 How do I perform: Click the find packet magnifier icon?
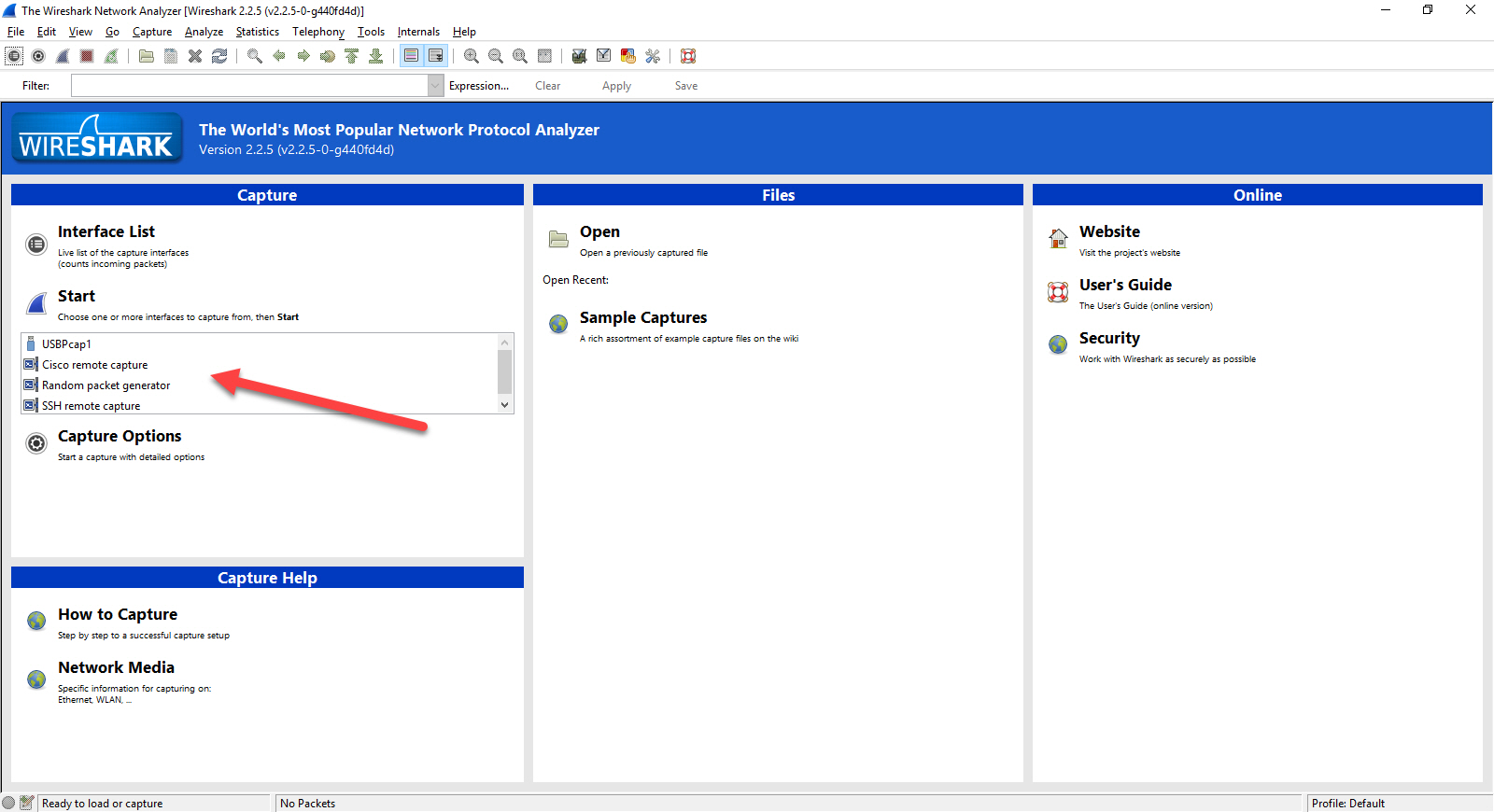(x=254, y=56)
